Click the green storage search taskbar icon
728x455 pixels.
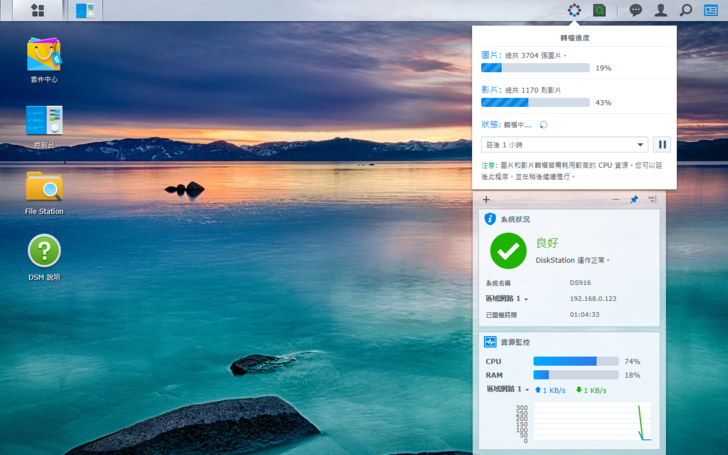pyautogui.click(x=600, y=10)
